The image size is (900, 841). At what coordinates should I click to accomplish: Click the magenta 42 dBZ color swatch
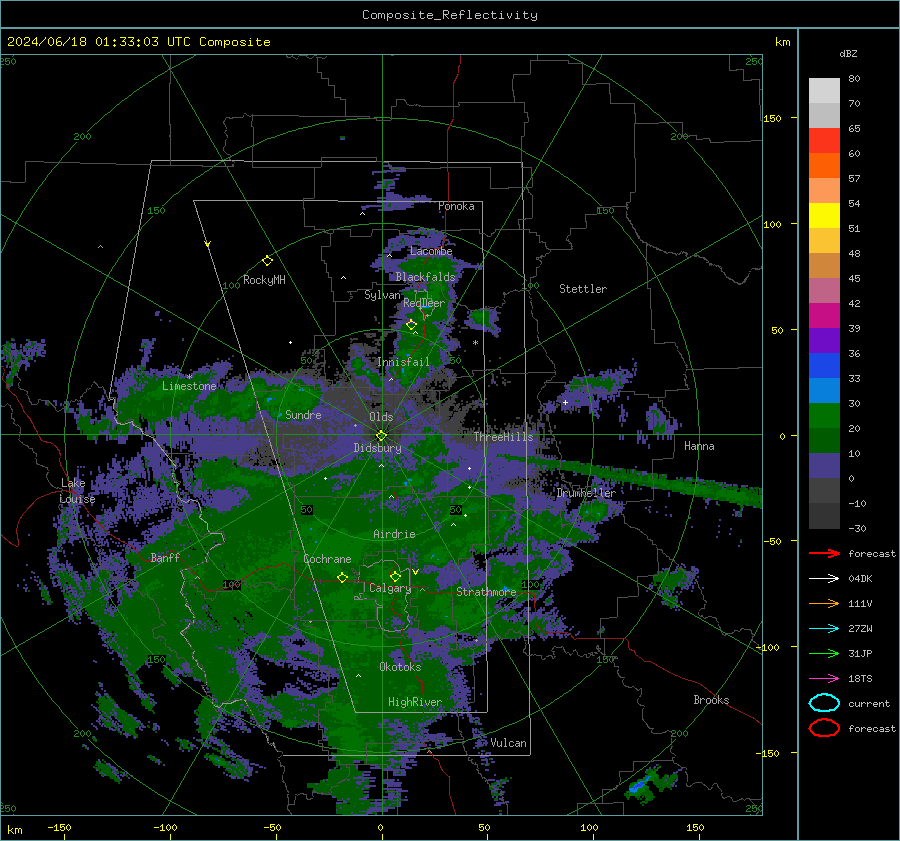pyautogui.click(x=824, y=316)
